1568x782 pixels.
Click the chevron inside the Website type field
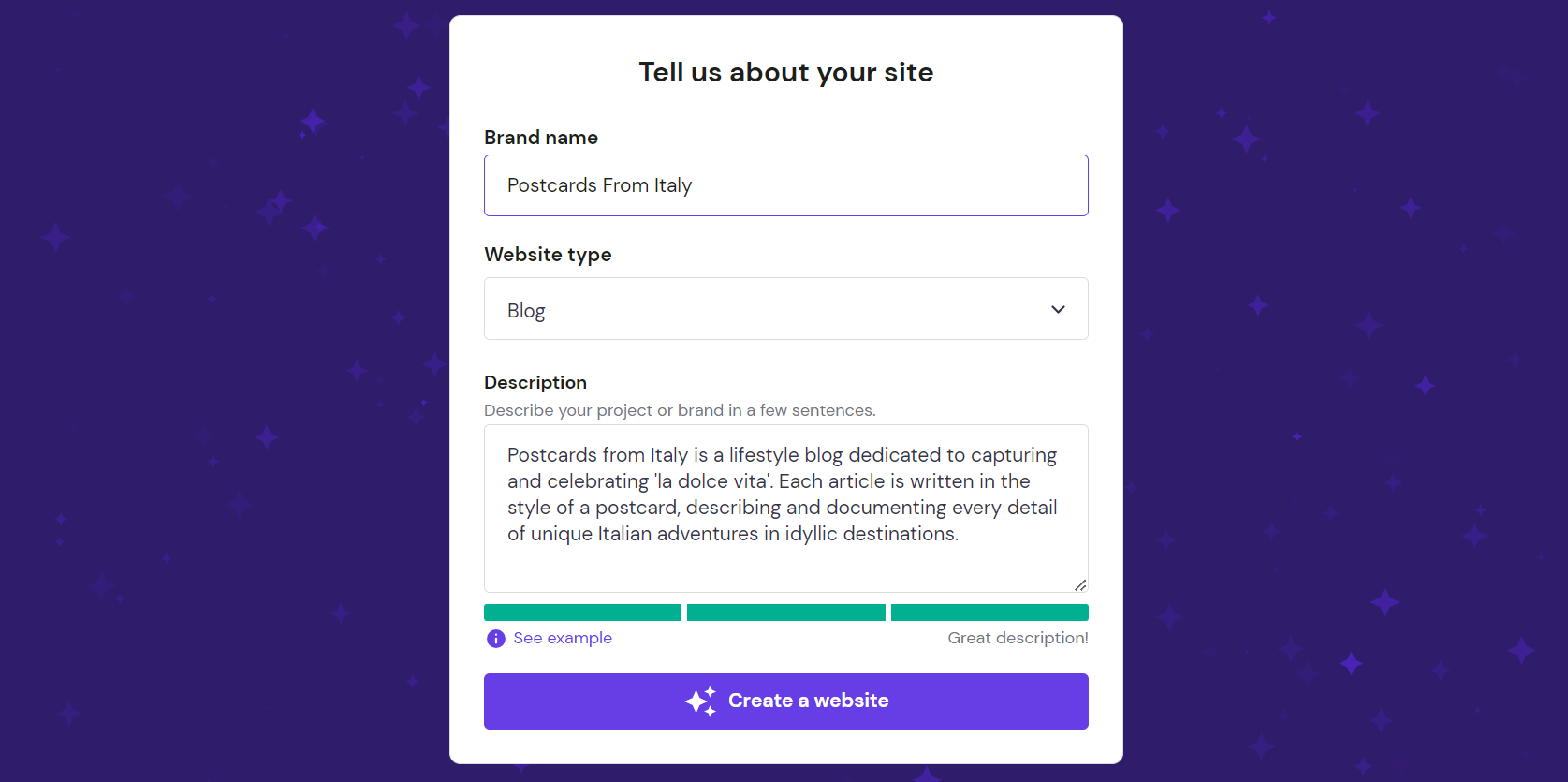[1058, 309]
